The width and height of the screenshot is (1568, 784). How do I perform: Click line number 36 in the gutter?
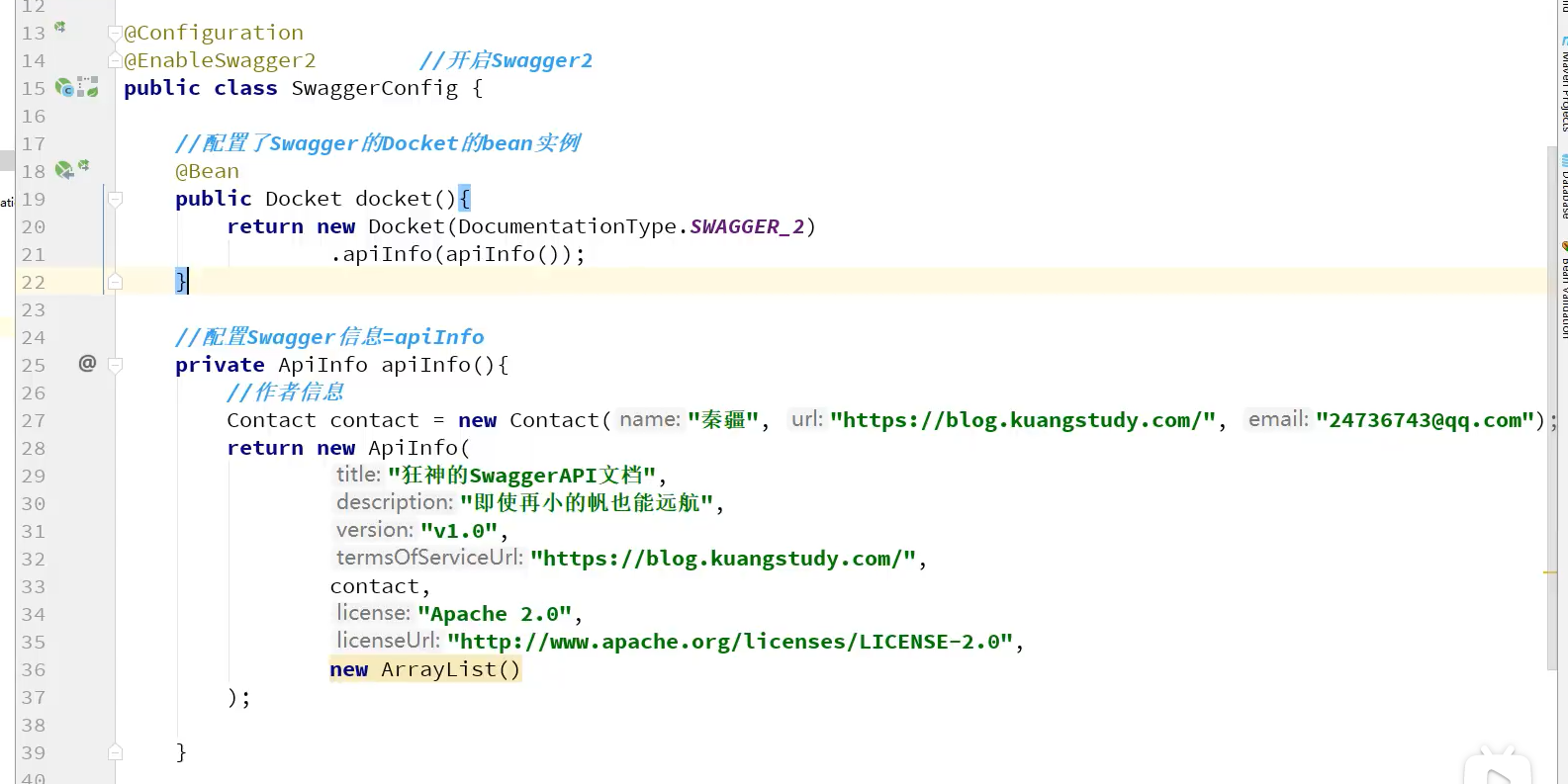coord(34,669)
